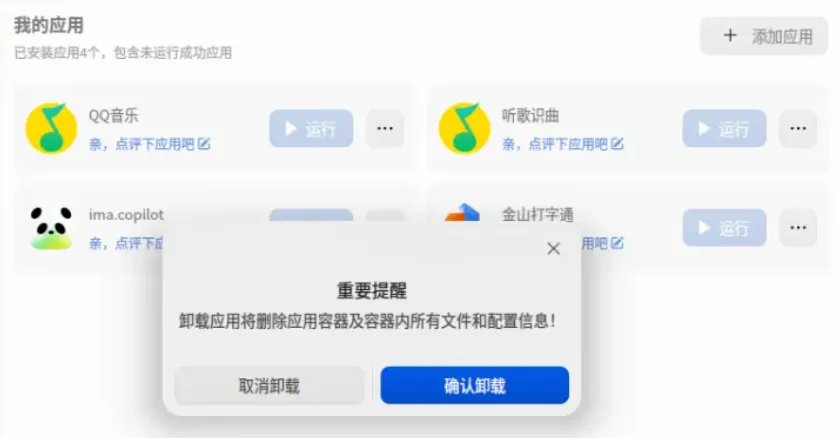Click the 添加应用 button

coord(764,36)
